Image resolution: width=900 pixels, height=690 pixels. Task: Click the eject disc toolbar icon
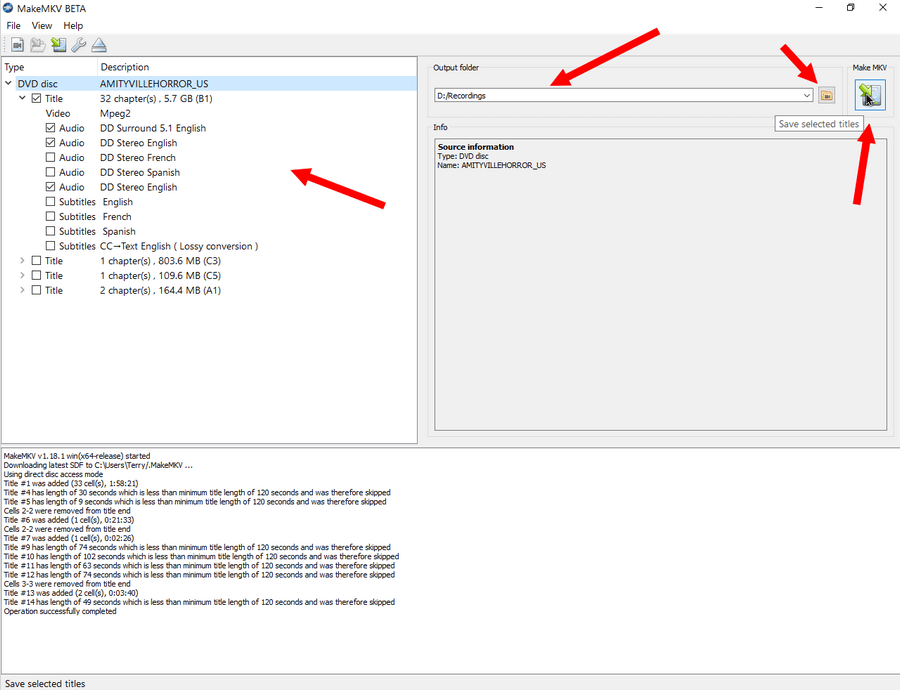pos(99,45)
